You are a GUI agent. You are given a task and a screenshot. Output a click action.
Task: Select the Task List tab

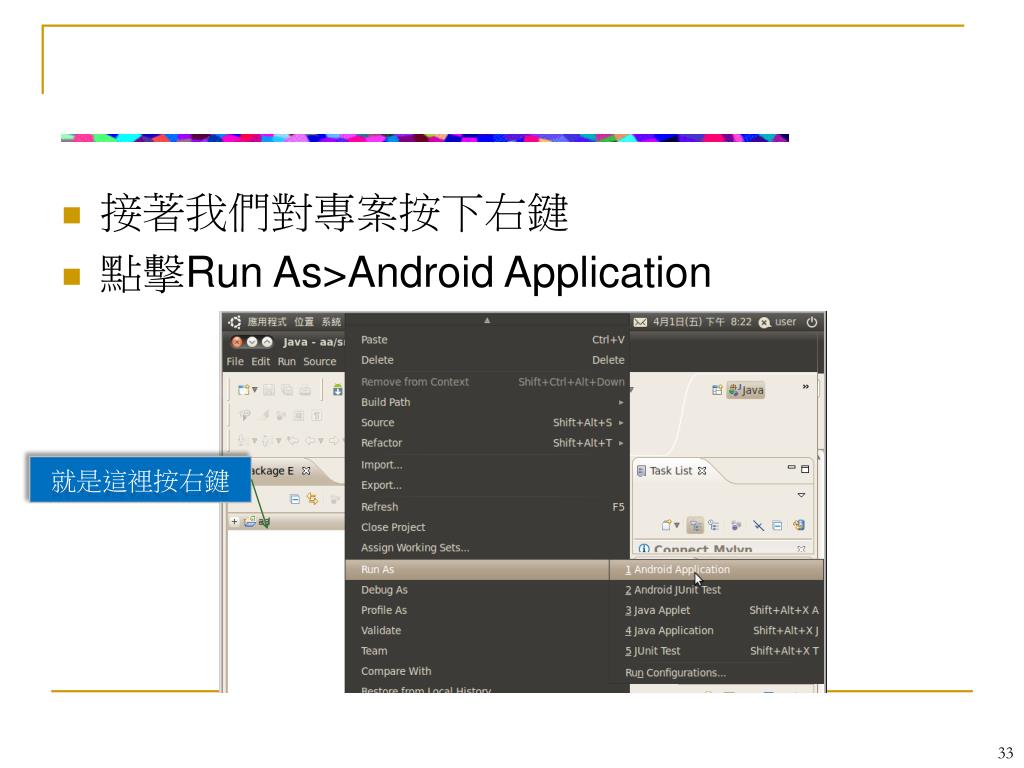point(671,470)
